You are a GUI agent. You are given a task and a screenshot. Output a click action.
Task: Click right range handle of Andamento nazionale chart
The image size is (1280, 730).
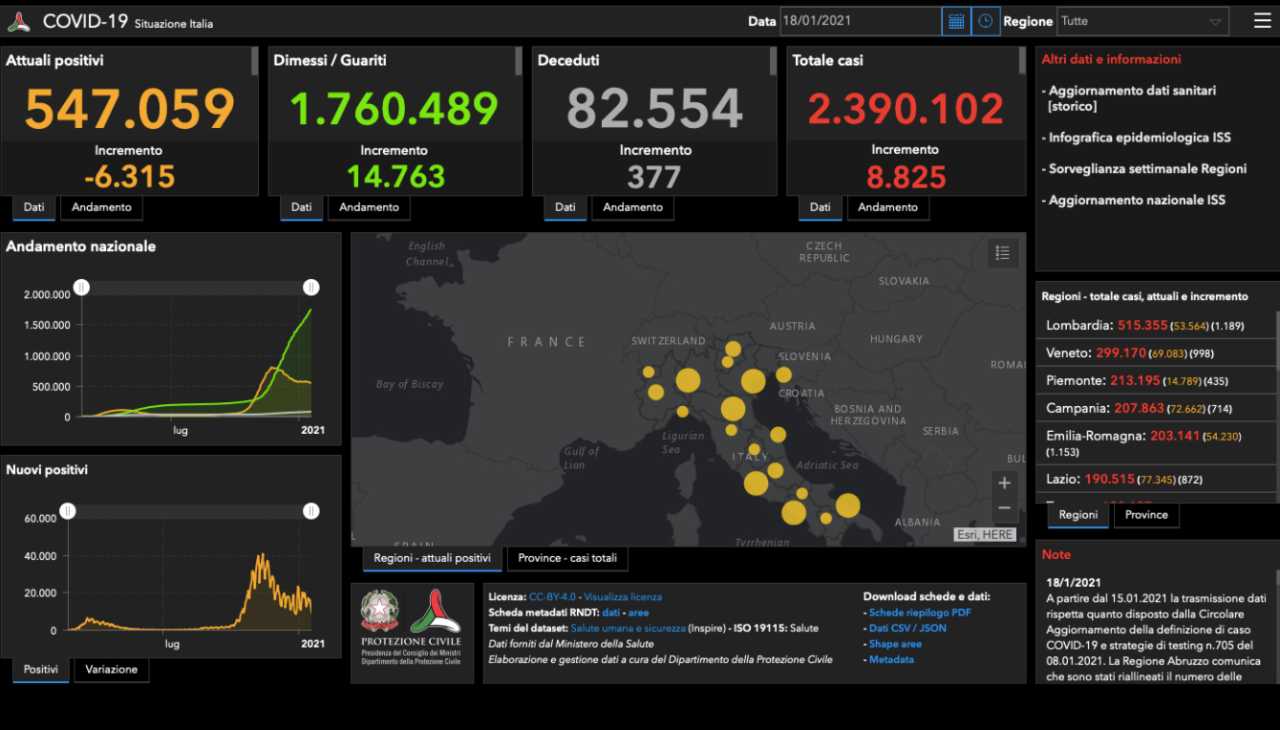(x=311, y=288)
